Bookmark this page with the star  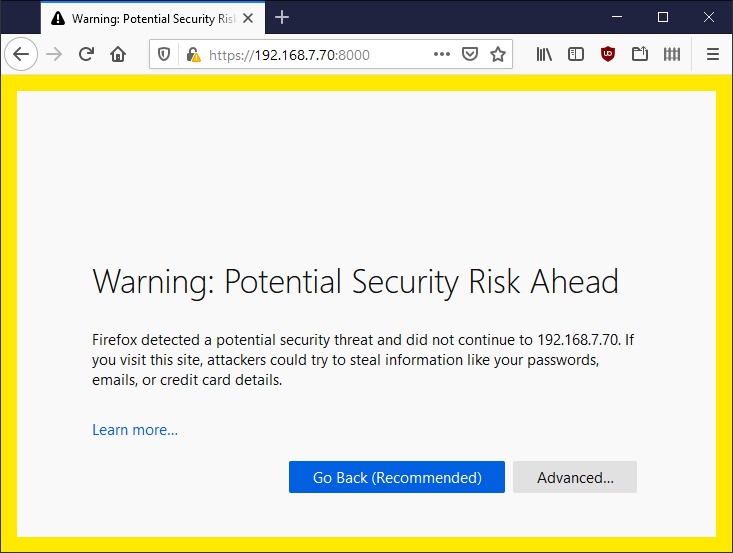pos(498,55)
